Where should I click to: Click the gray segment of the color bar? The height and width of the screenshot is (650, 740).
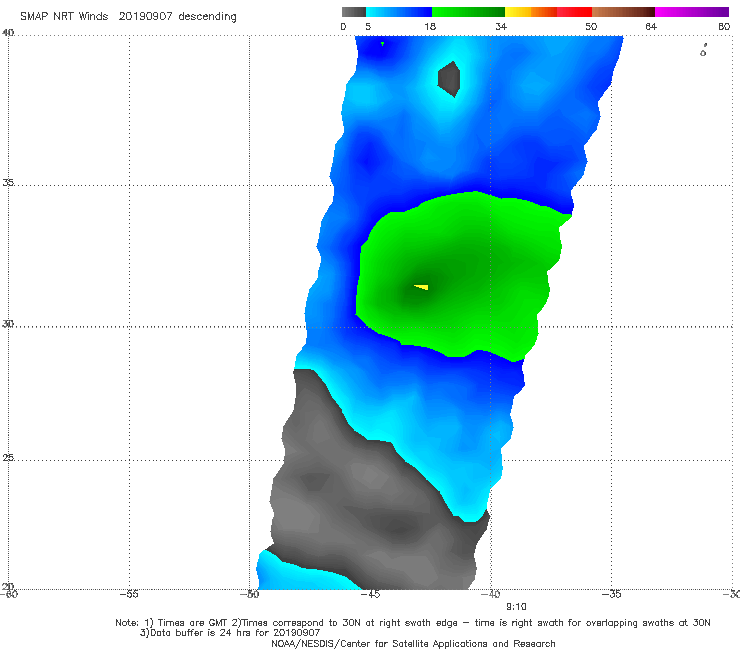pyautogui.click(x=353, y=12)
